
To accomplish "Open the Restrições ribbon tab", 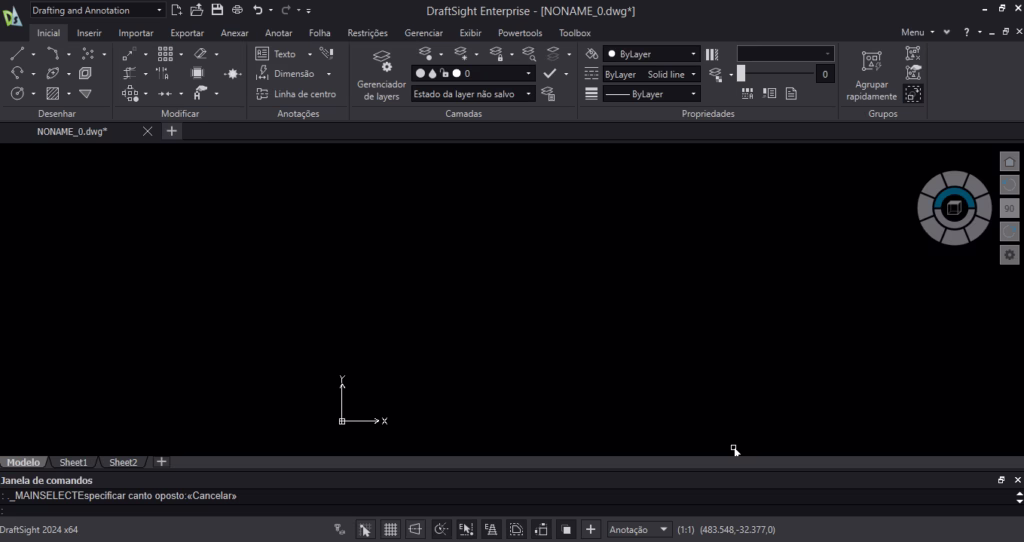I will pos(367,33).
